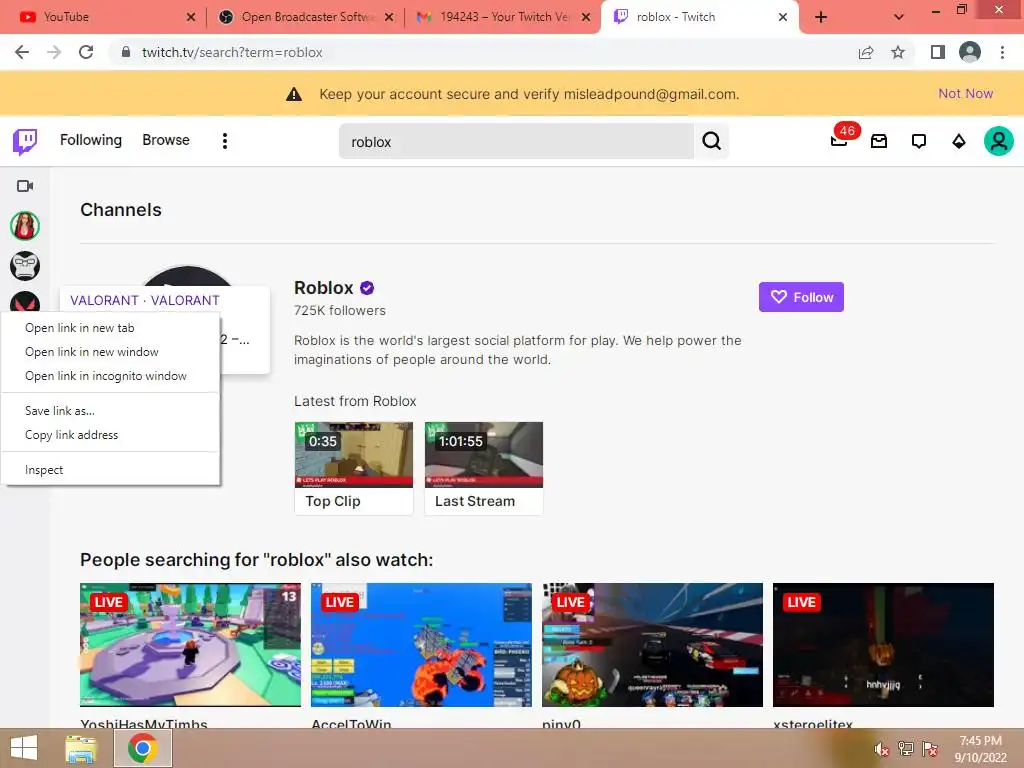Open the Action Center flag icon
1024x768 pixels.
pos(930,748)
